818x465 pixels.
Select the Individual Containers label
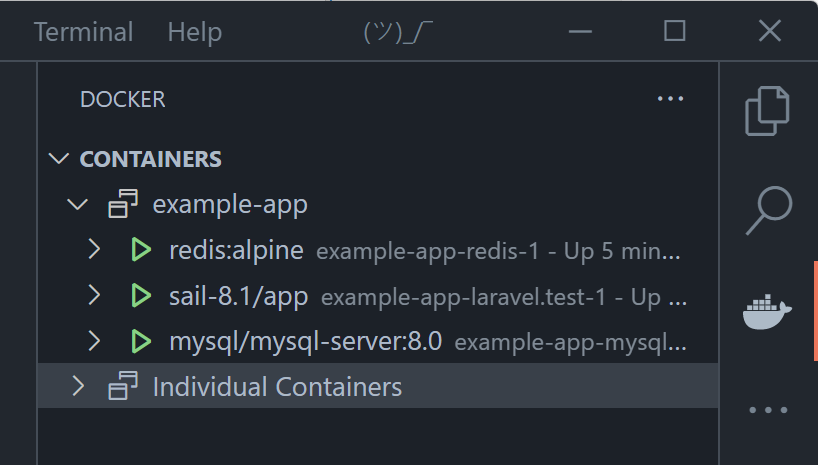277,387
